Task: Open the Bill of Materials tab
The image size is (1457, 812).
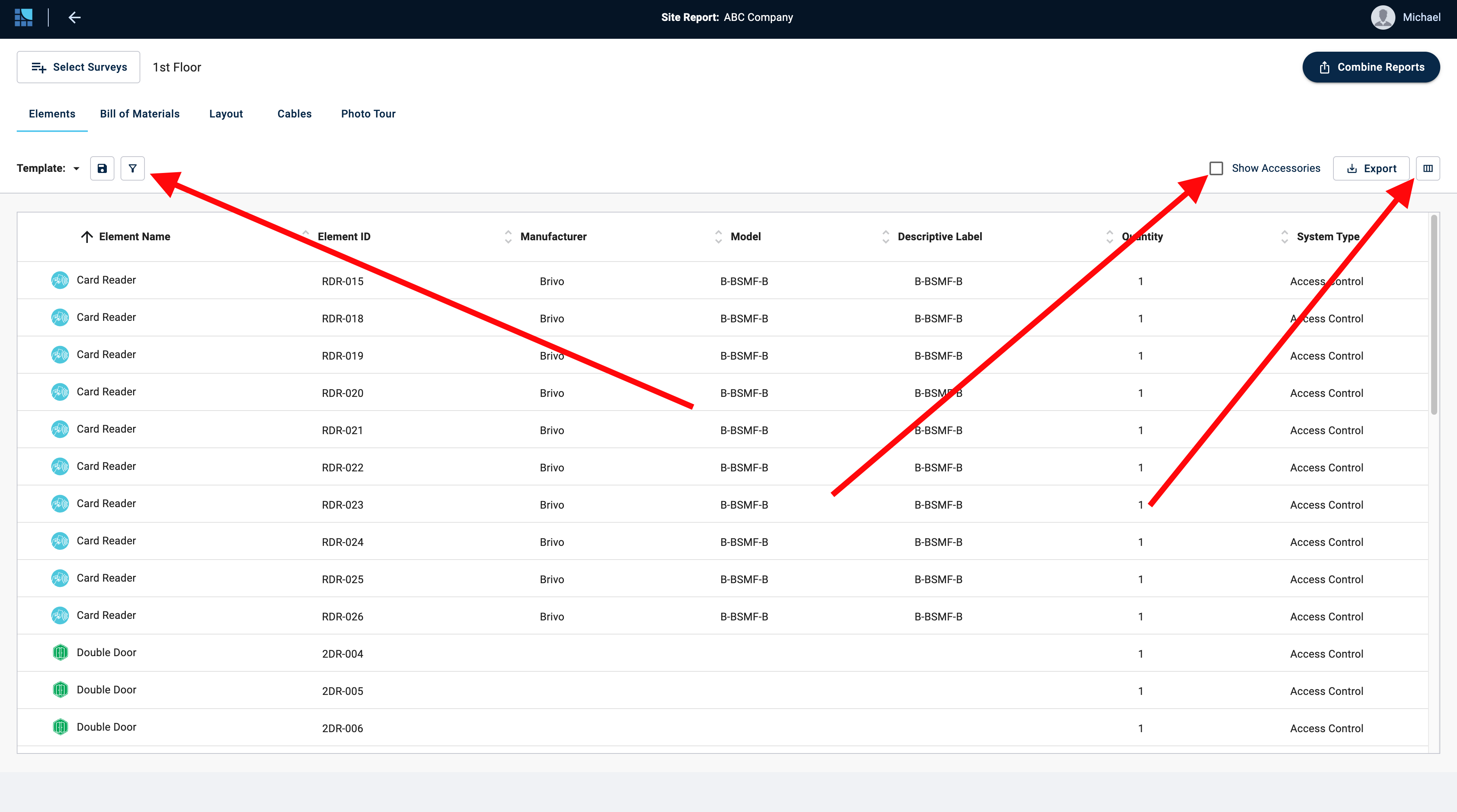Action: [140, 114]
